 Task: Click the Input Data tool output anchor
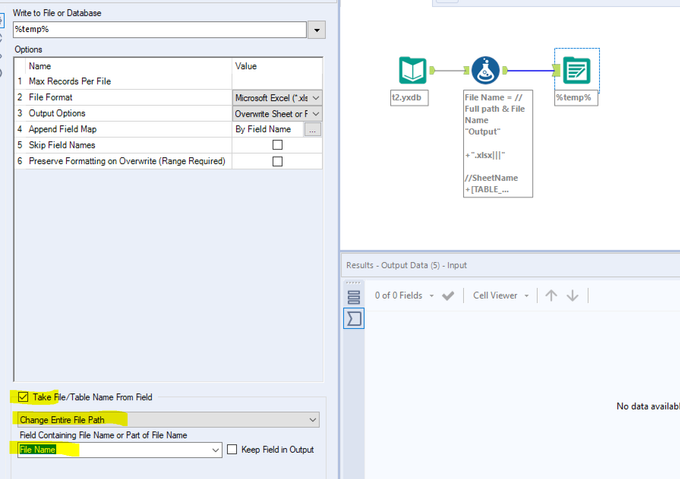pyautogui.click(x=432, y=70)
